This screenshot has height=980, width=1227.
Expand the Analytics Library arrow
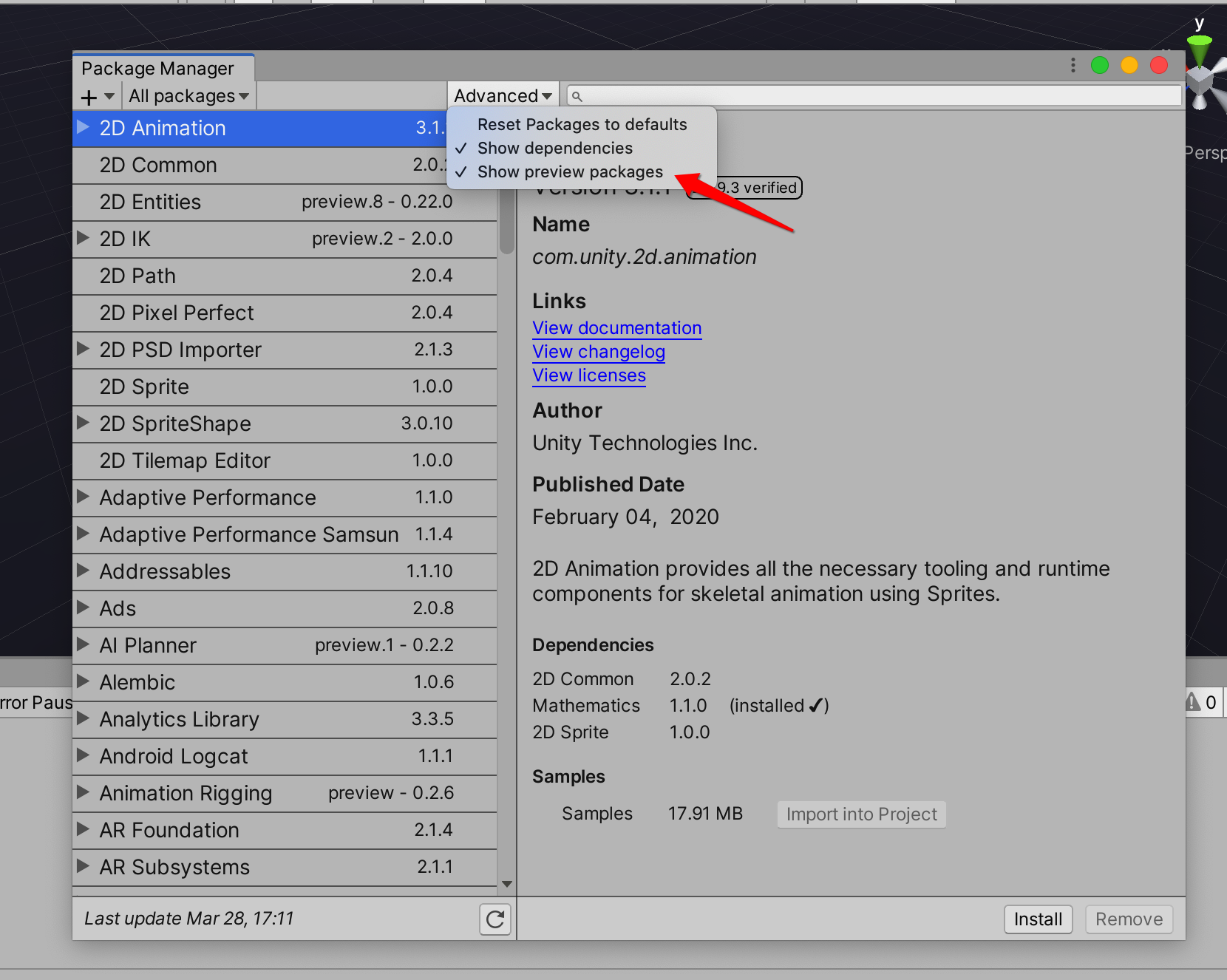point(84,718)
